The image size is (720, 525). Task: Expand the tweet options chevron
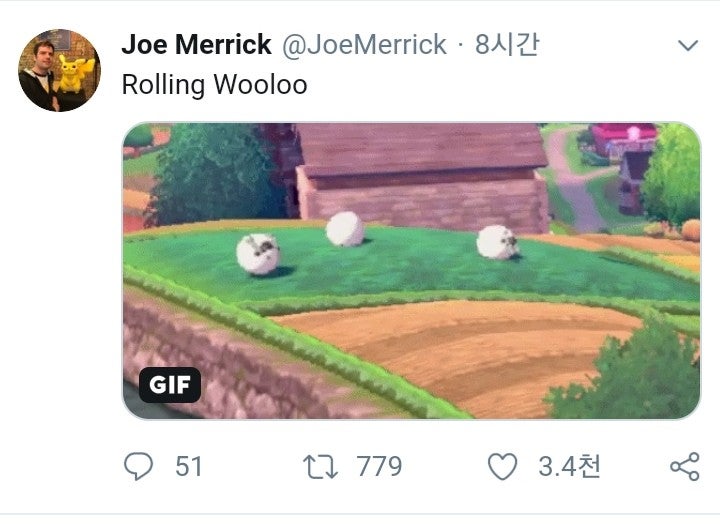click(x=688, y=45)
